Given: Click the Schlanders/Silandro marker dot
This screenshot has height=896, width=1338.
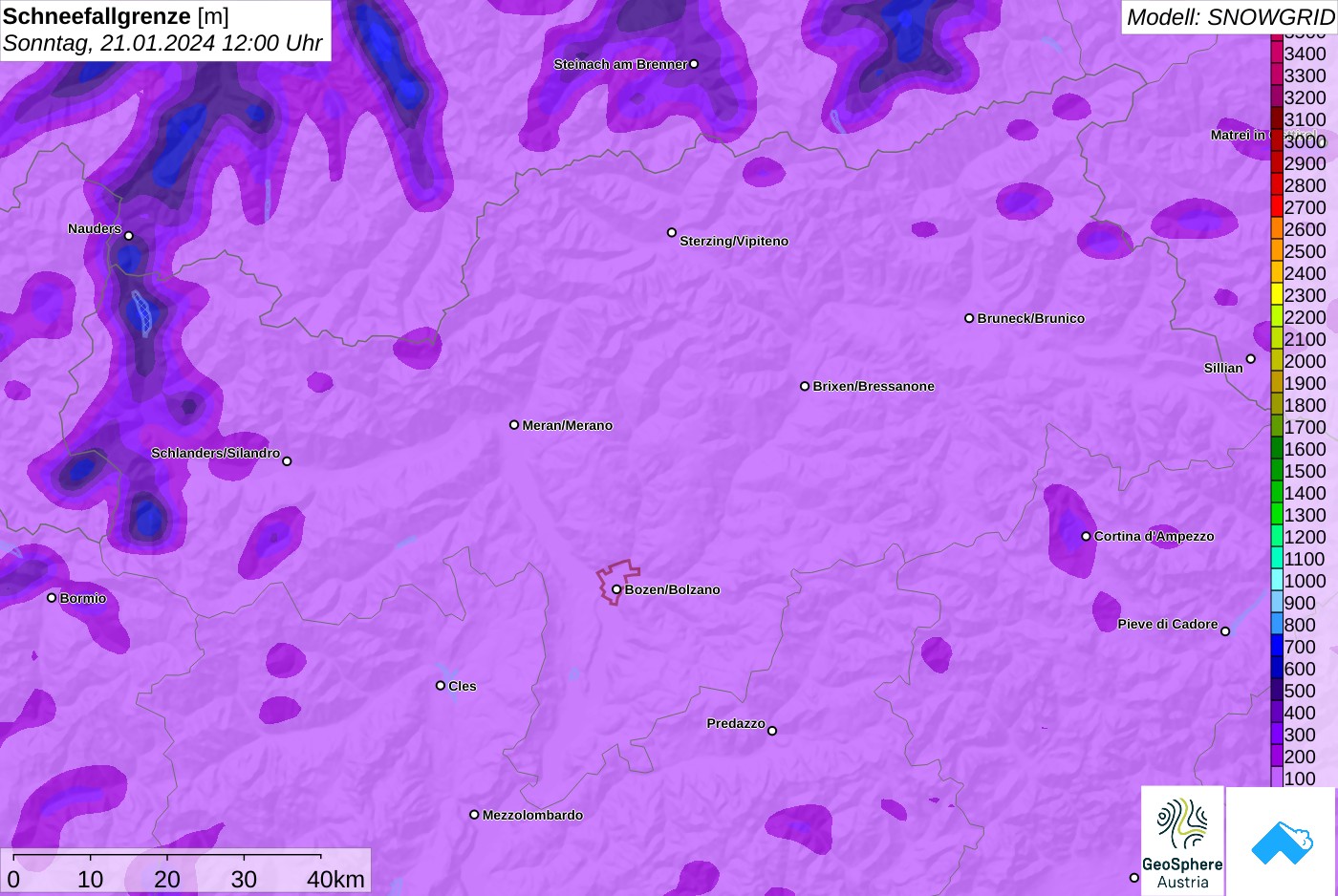Looking at the screenshot, I should click(287, 461).
